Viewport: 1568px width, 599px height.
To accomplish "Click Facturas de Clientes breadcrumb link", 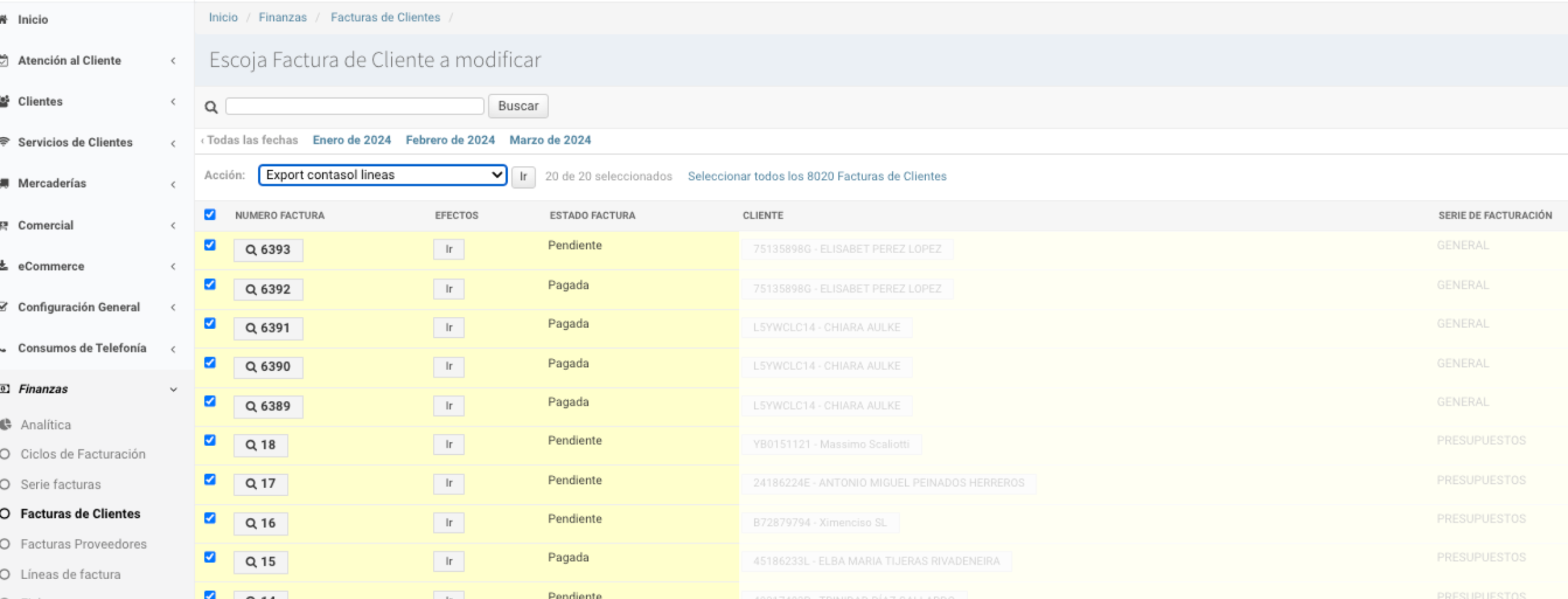I will point(385,17).
